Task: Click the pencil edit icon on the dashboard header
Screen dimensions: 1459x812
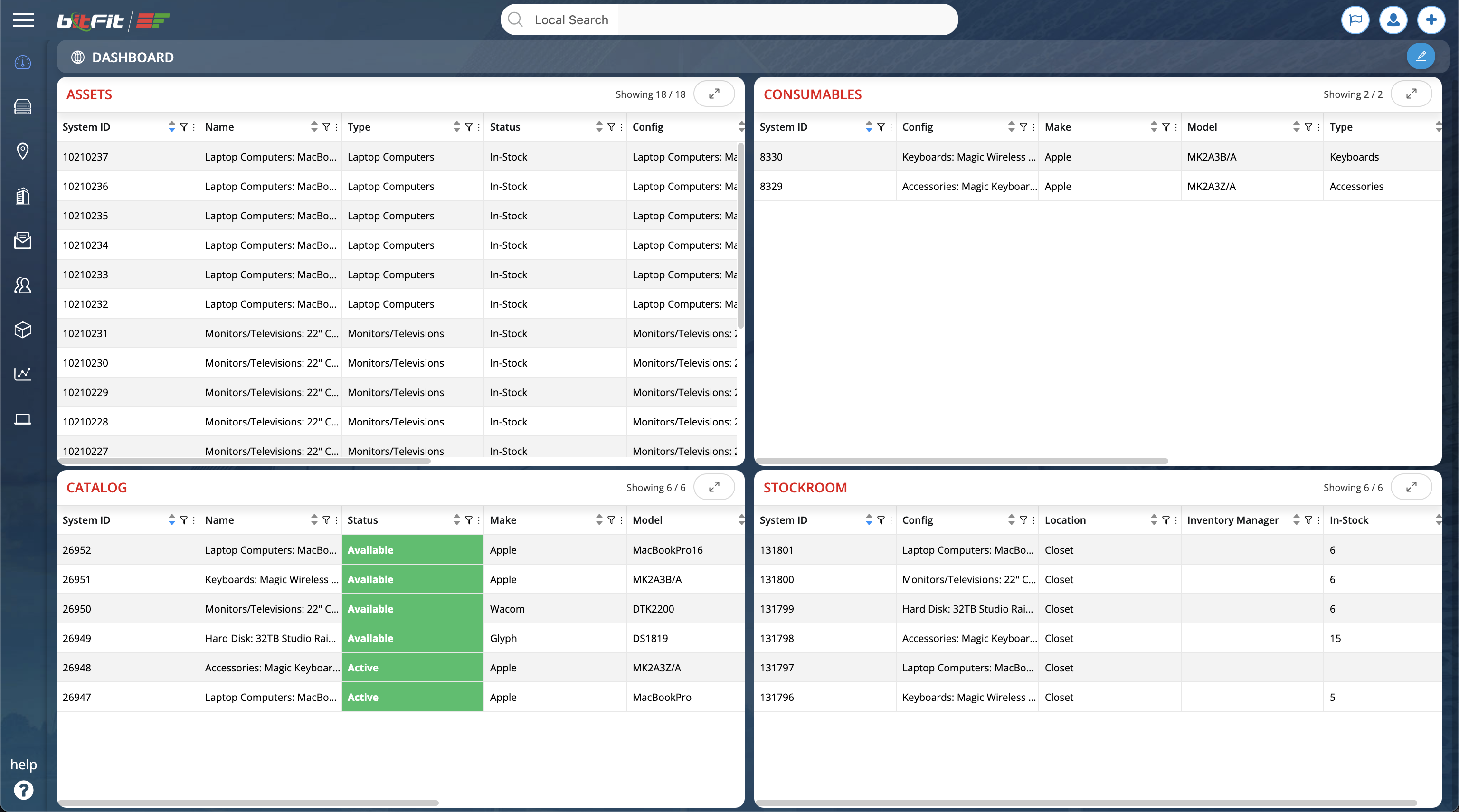Action: pyautogui.click(x=1421, y=56)
